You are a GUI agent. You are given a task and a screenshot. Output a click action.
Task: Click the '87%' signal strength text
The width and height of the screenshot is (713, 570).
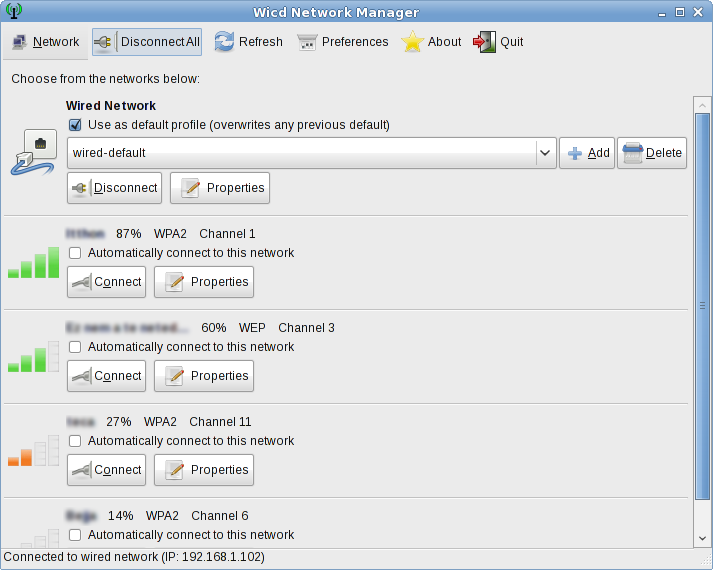tap(128, 234)
